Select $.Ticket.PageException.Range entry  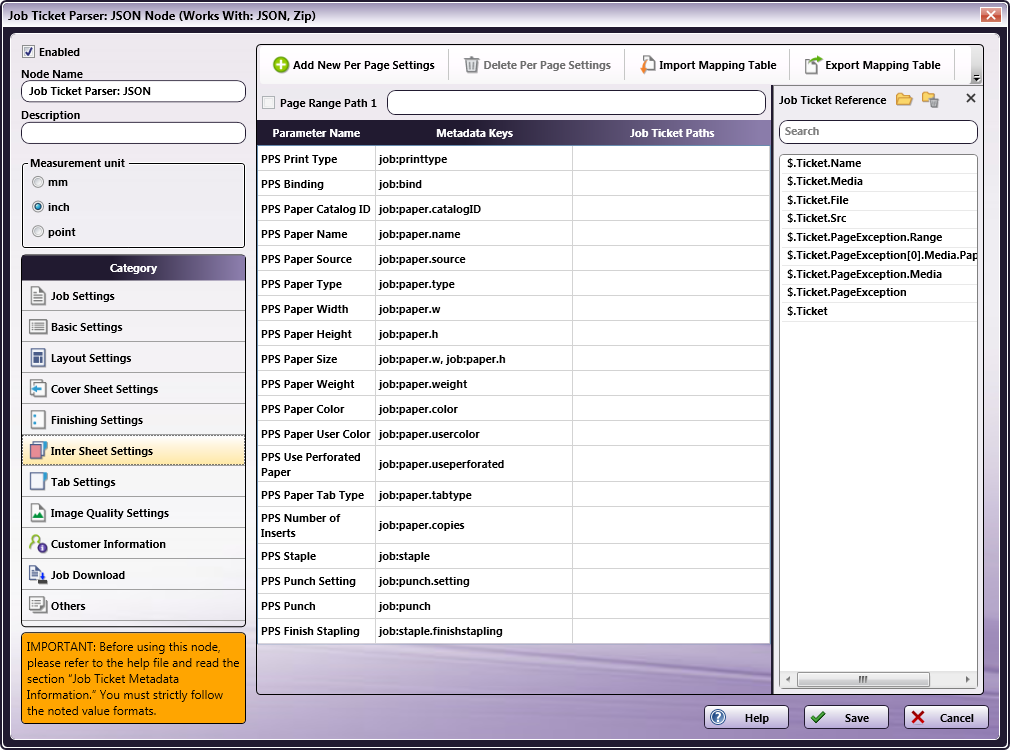[878, 236]
